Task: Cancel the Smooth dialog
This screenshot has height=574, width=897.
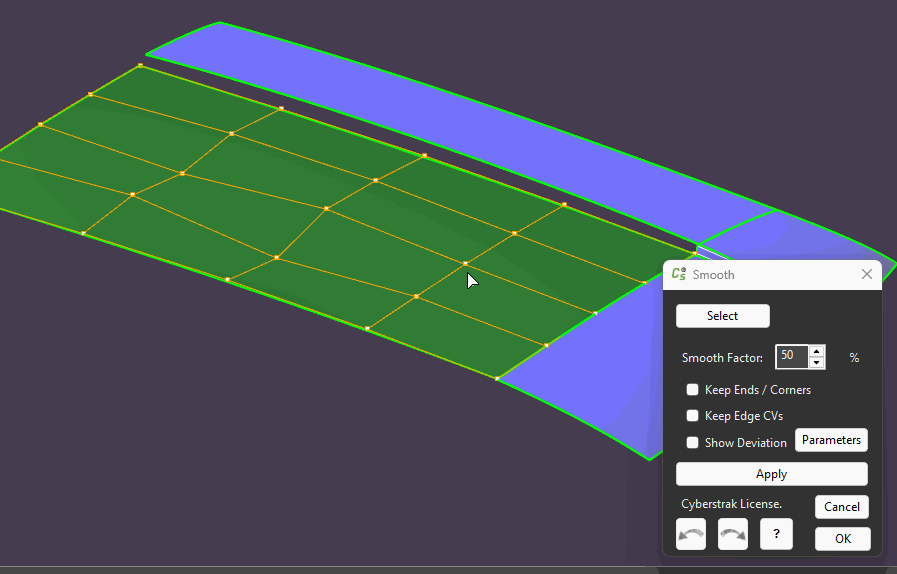Action: click(x=842, y=507)
